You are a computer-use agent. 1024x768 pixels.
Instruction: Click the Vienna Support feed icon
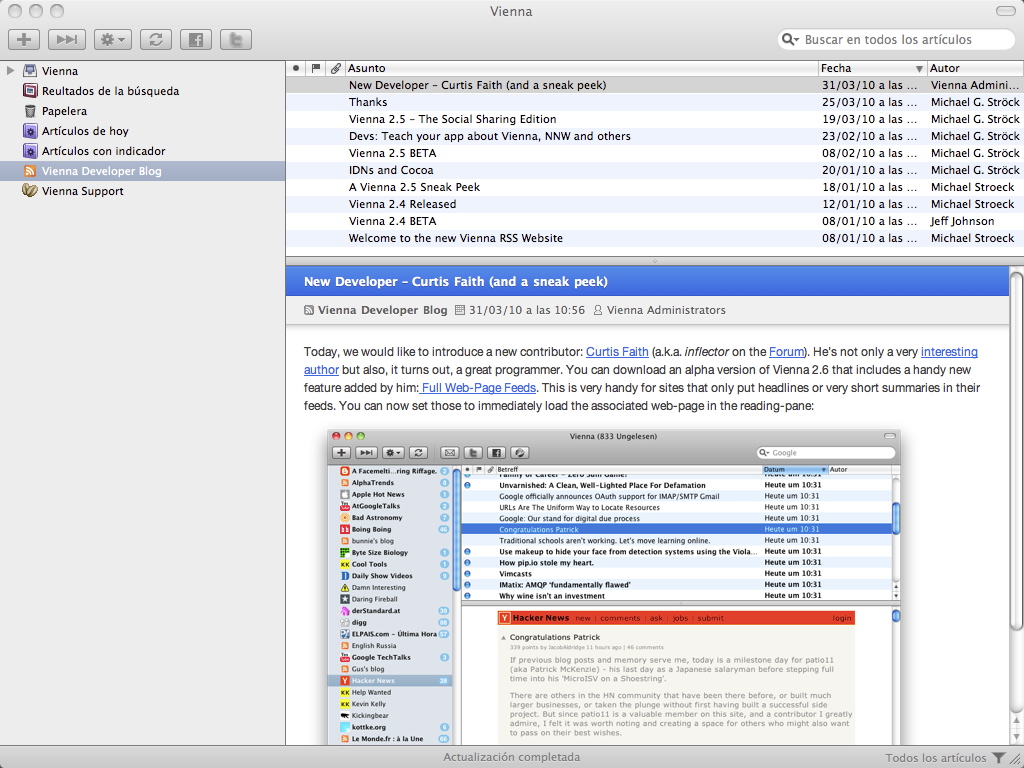pyautogui.click(x=29, y=191)
